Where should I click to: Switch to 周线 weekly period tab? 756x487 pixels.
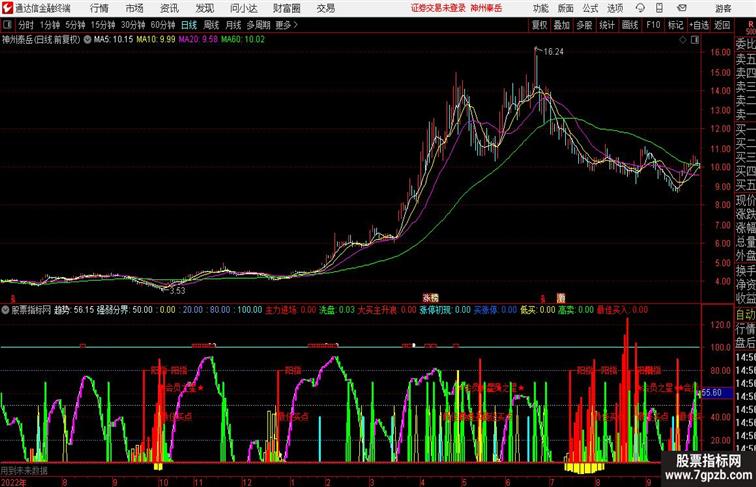211,25
